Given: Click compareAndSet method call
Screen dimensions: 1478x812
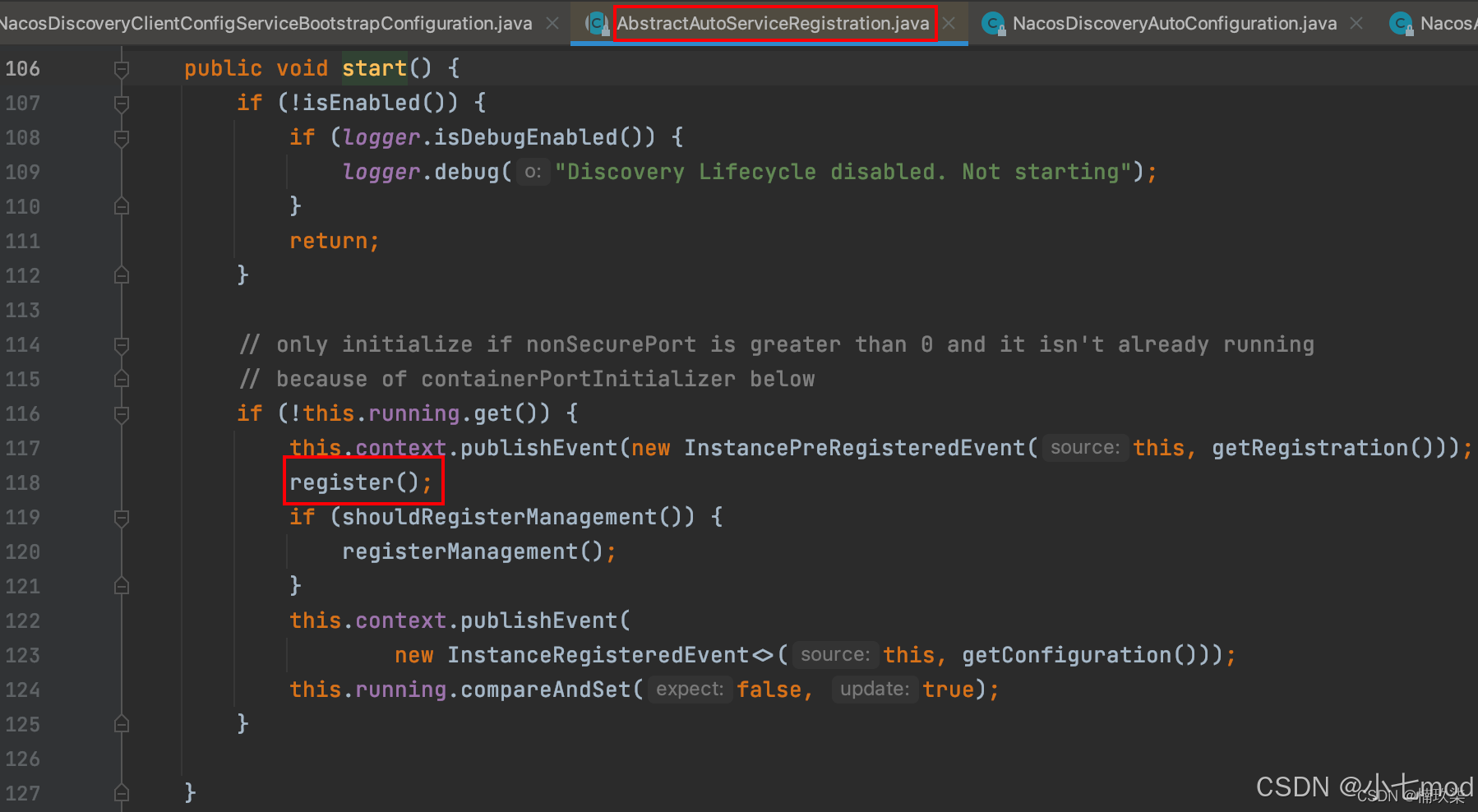Looking at the screenshot, I should pos(546,690).
